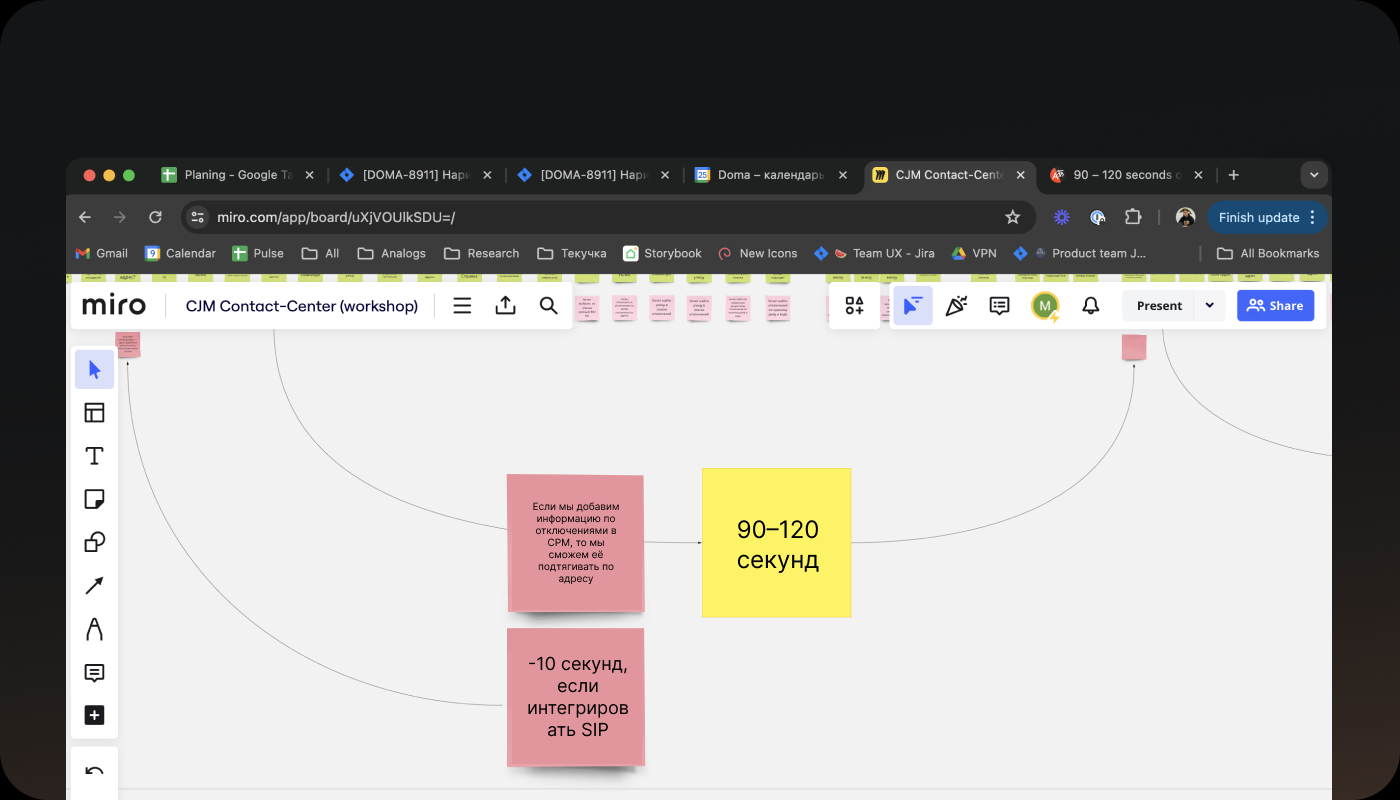Click the Present button
The image size is (1400, 800).
coord(1159,306)
